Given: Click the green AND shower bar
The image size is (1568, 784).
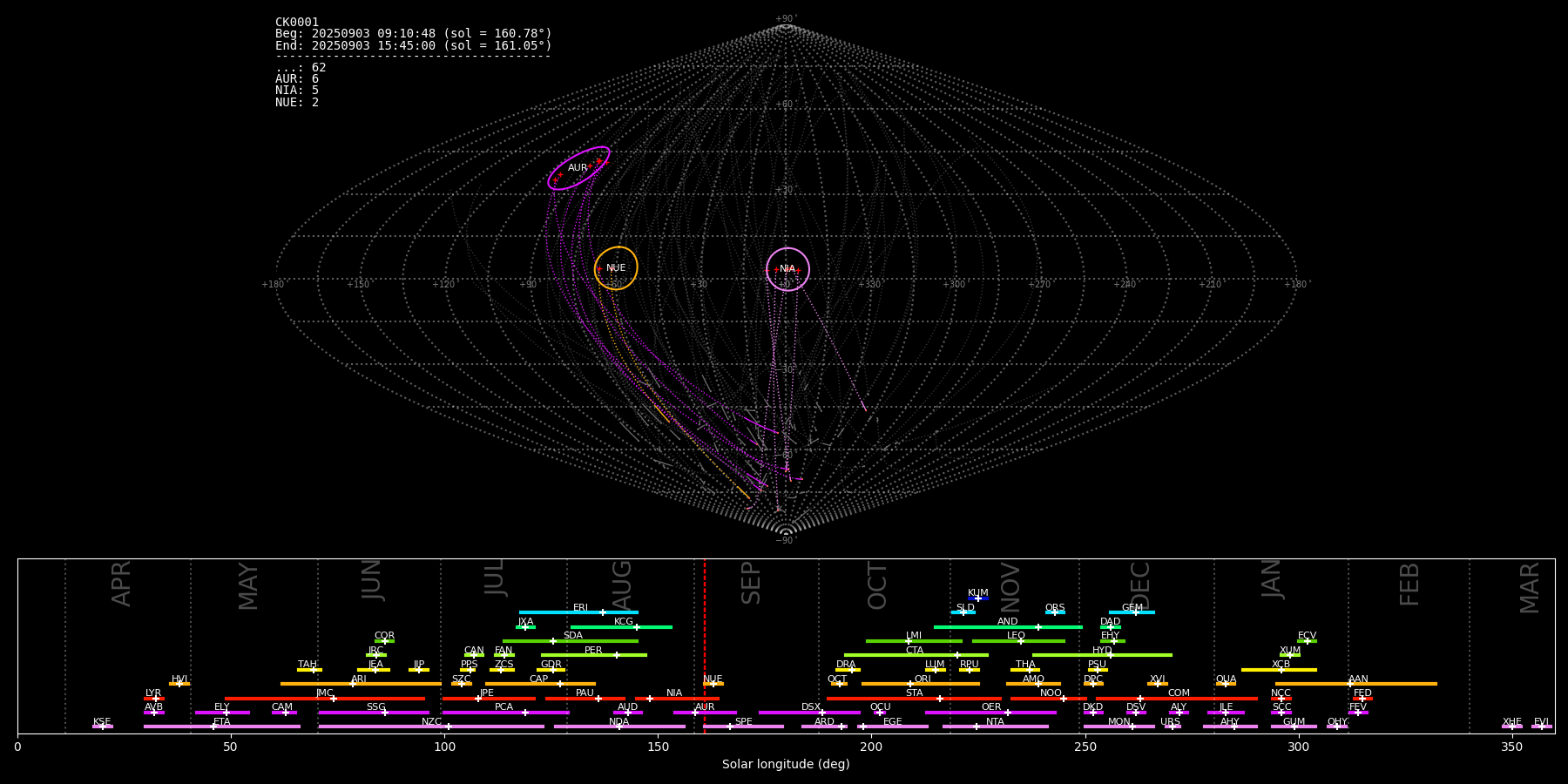Looking at the screenshot, I should [1008, 627].
